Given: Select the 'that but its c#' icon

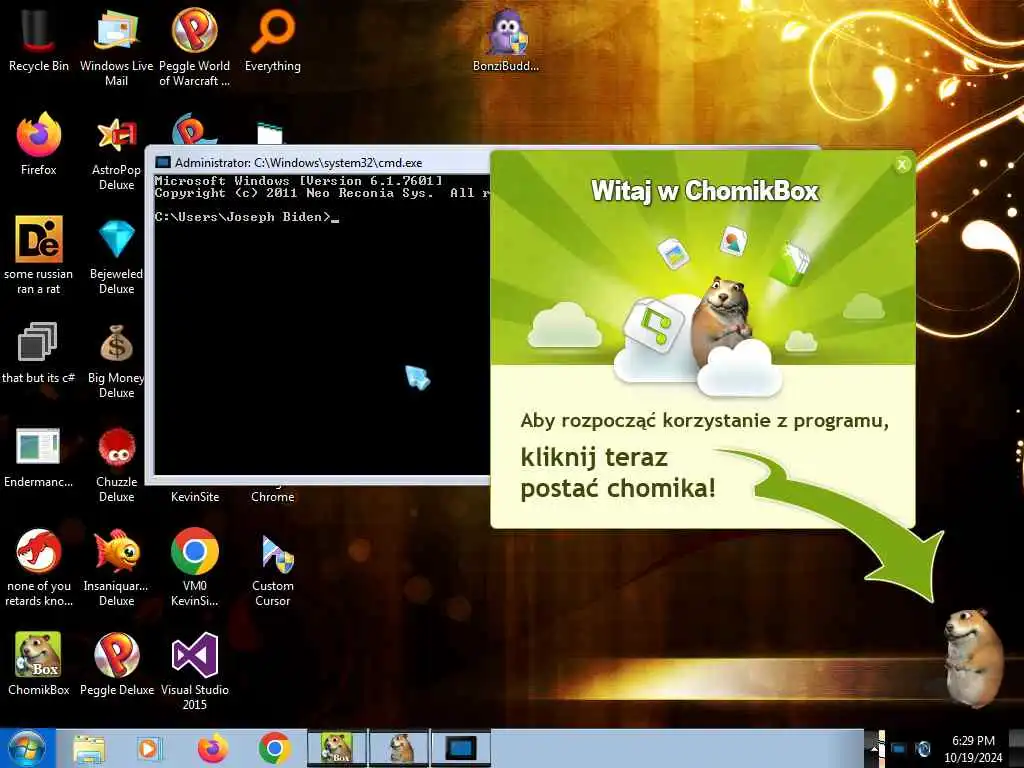Looking at the screenshot, I should [x=39, y=353].
